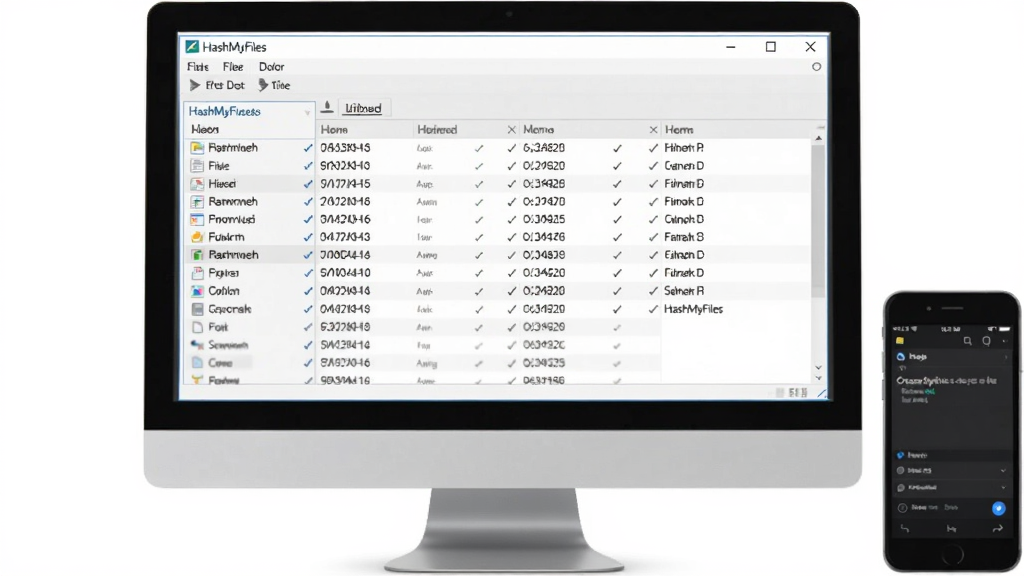1024x576 pixels.
Task: Click the Gaeonals row name
Action: [x=230, y=309]
